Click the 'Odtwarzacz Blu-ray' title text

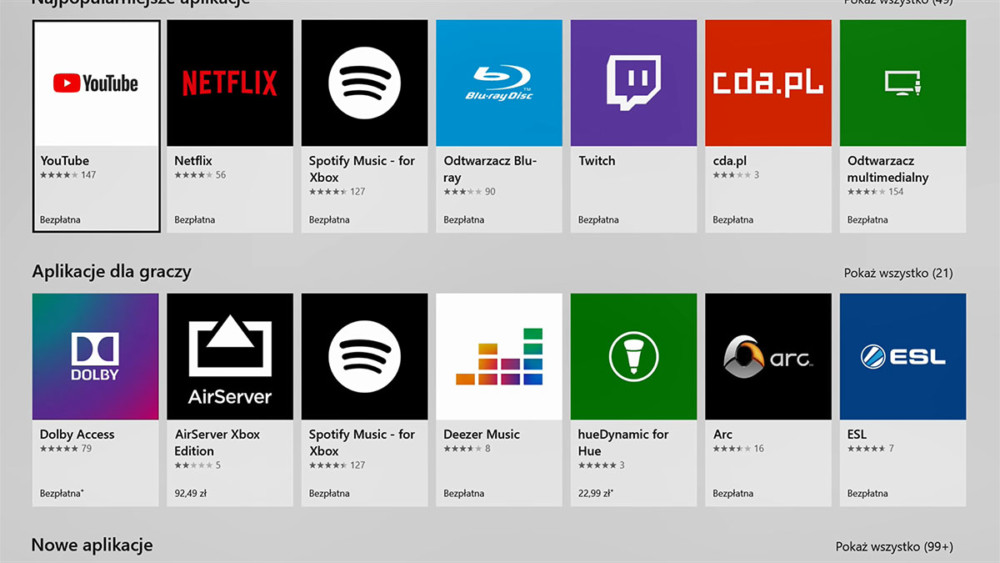point(490,169)
